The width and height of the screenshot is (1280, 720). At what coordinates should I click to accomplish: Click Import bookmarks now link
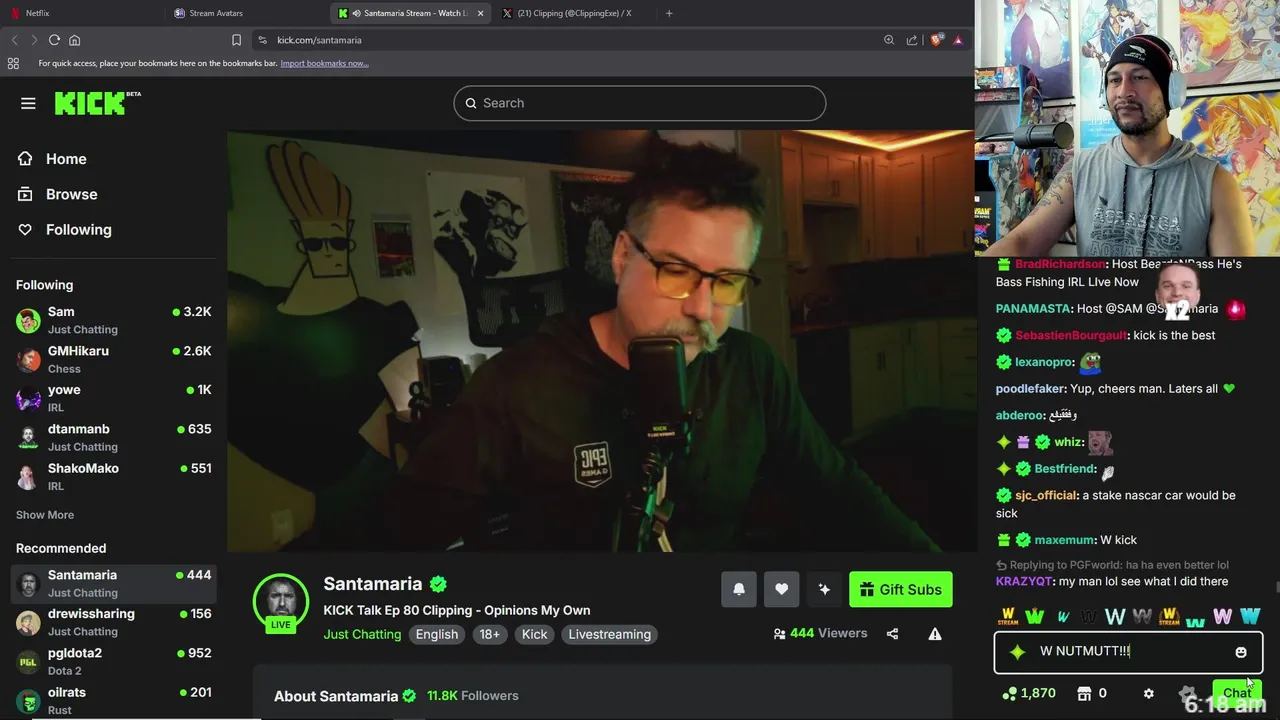click(324, 63)
